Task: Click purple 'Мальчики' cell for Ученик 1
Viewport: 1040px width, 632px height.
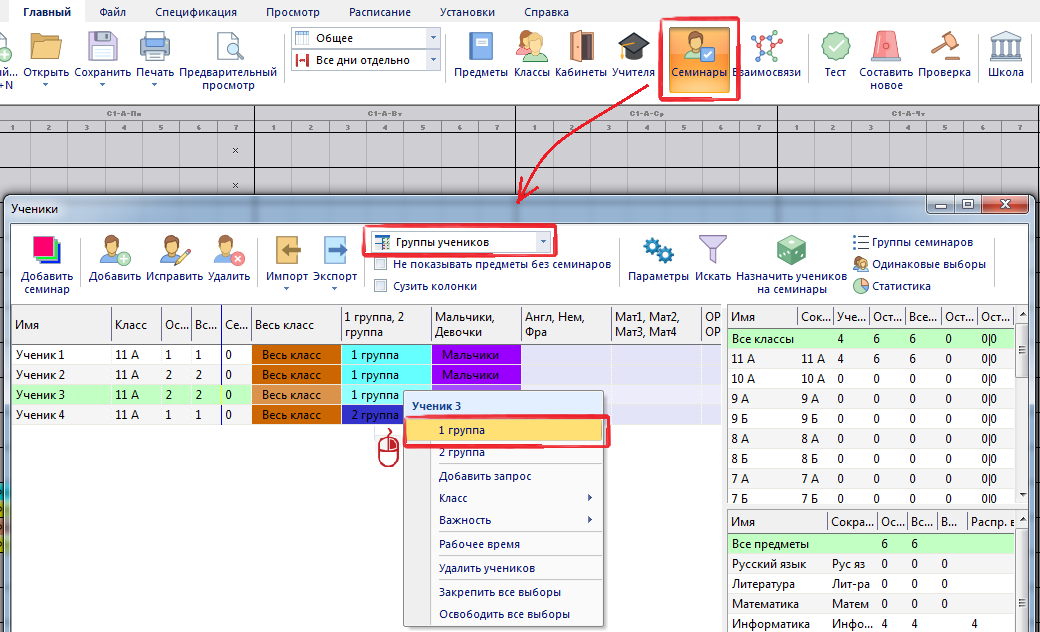Action: [x=476, y=355]
